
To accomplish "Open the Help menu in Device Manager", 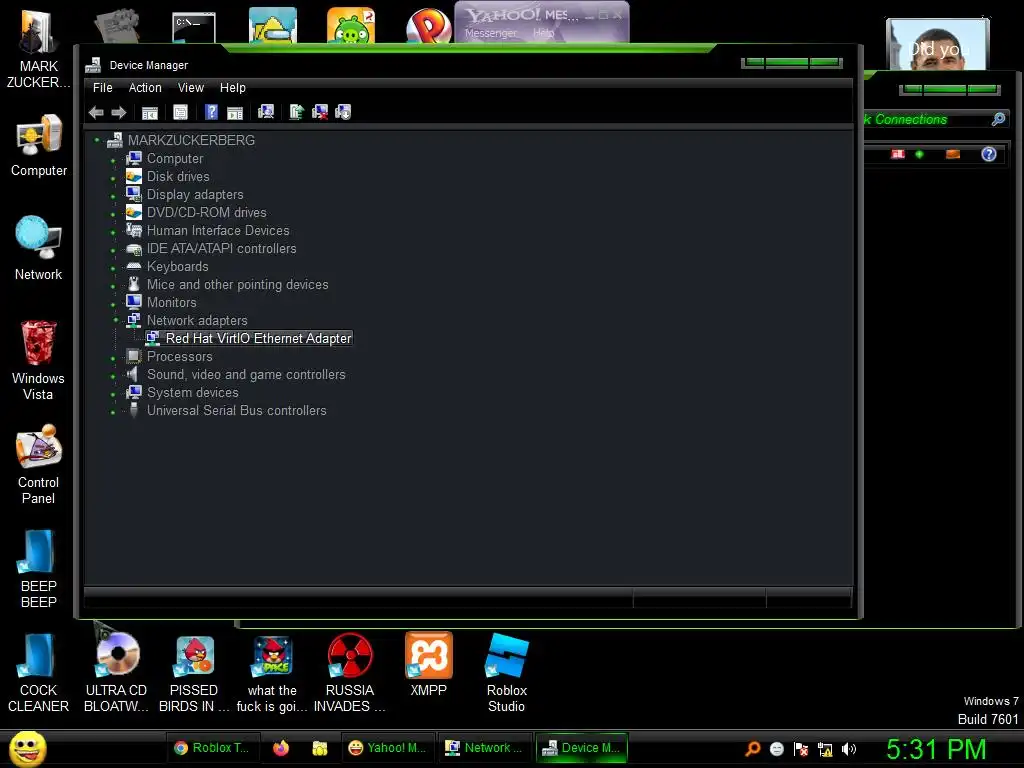I will [x=232, y=88].
